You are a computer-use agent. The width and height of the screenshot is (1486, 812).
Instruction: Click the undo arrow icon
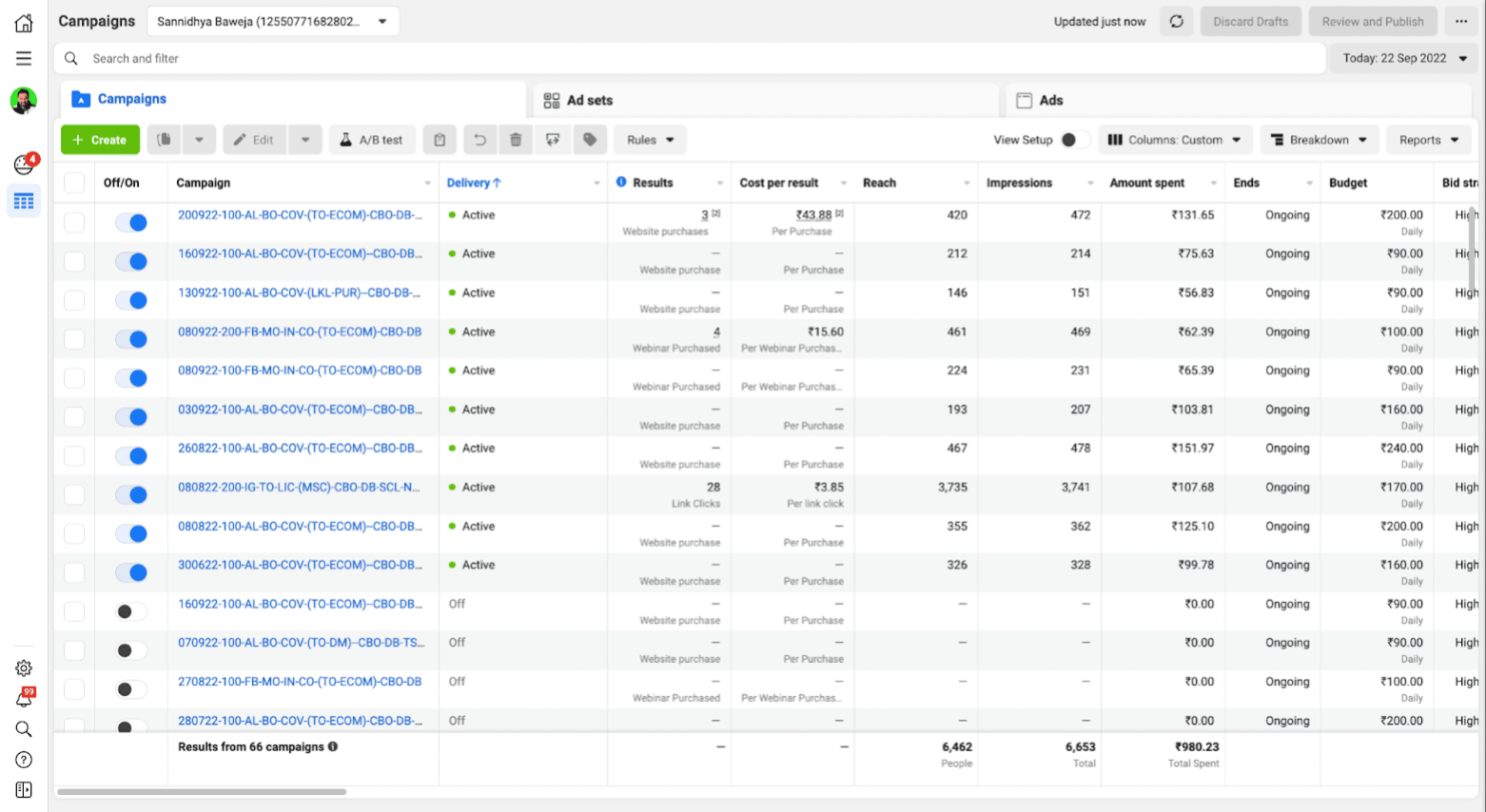point(480,140)
